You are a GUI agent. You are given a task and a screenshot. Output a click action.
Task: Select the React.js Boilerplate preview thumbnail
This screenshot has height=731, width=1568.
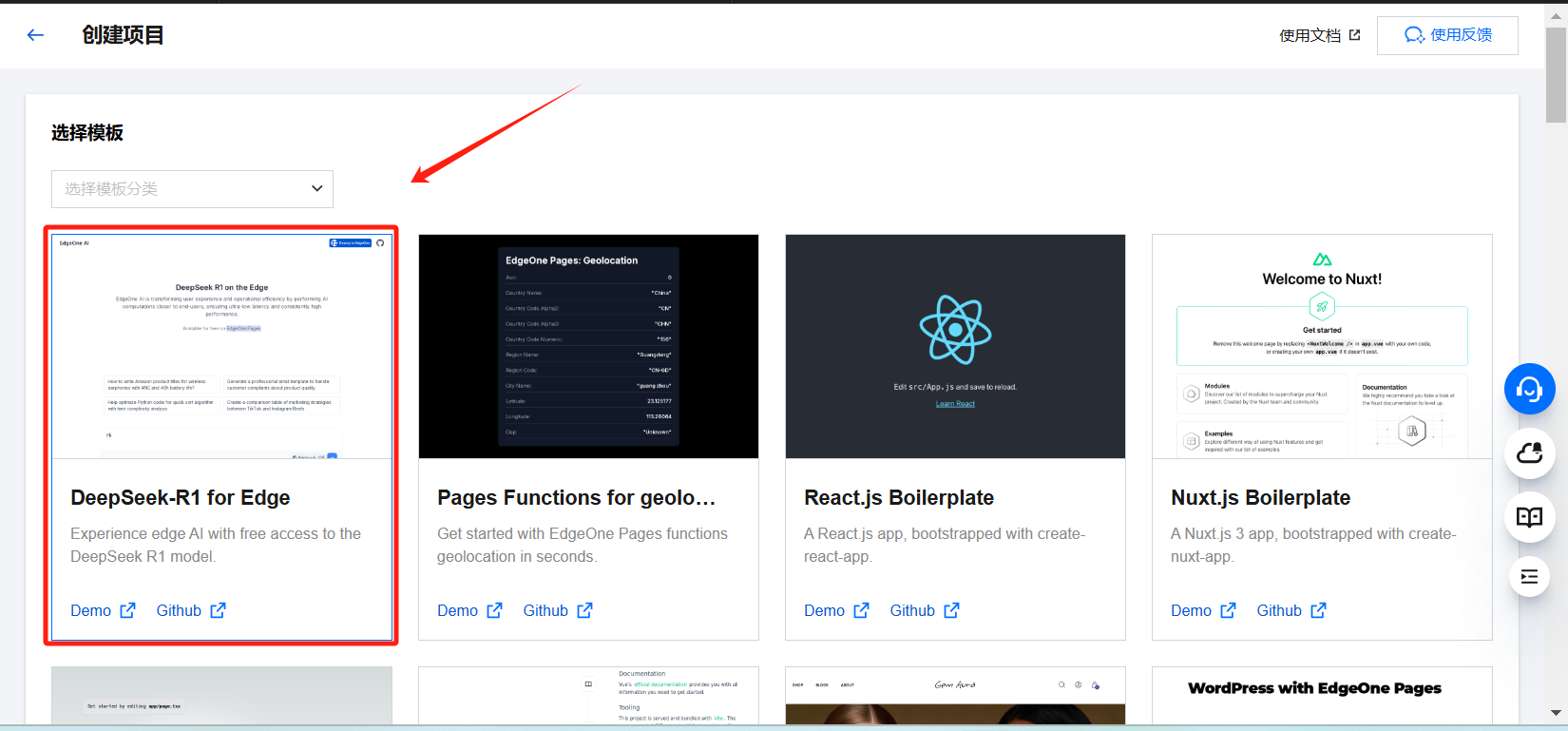(955, 346)
